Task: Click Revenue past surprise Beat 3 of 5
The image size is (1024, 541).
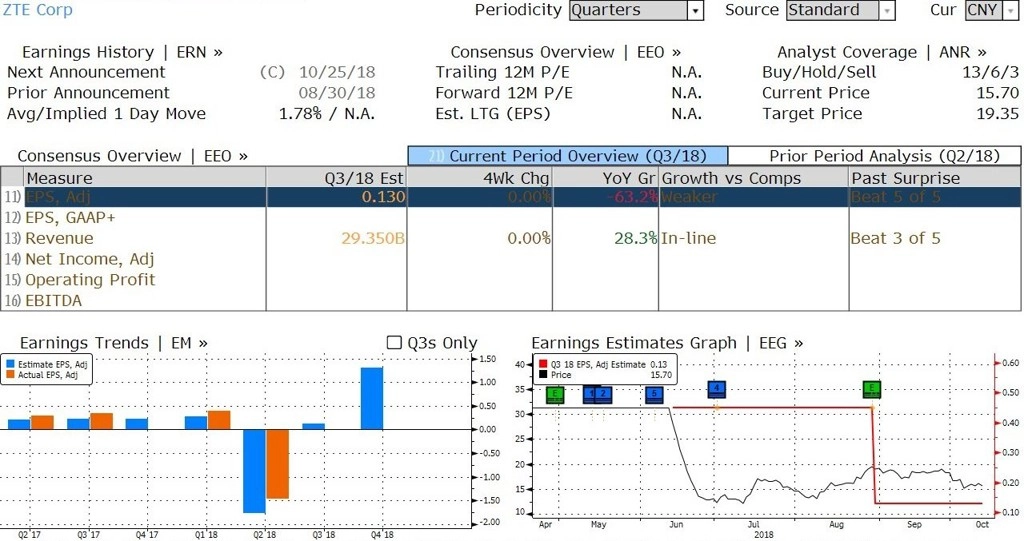Action: (x=895, y=238)
